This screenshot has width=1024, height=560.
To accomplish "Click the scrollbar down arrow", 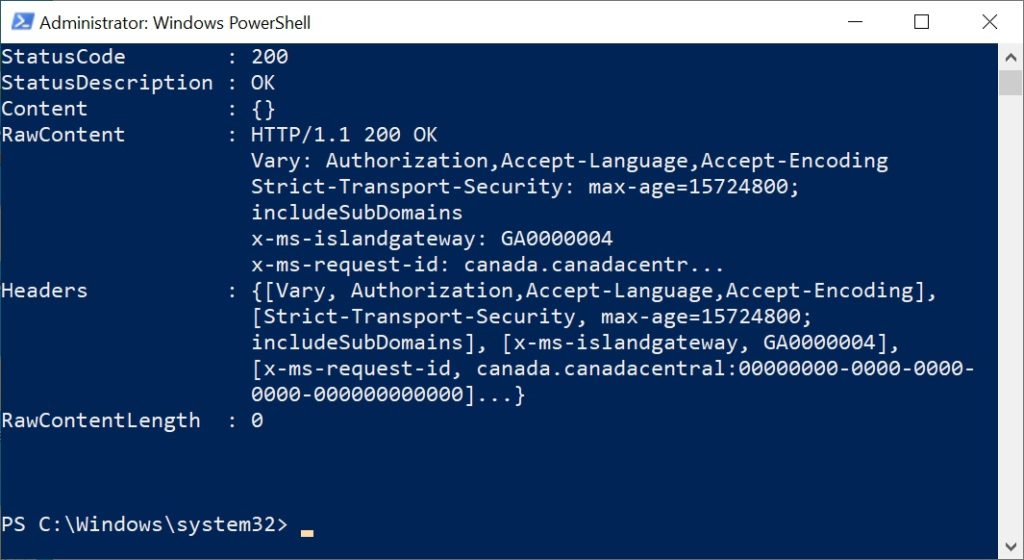I will 1010,546.
